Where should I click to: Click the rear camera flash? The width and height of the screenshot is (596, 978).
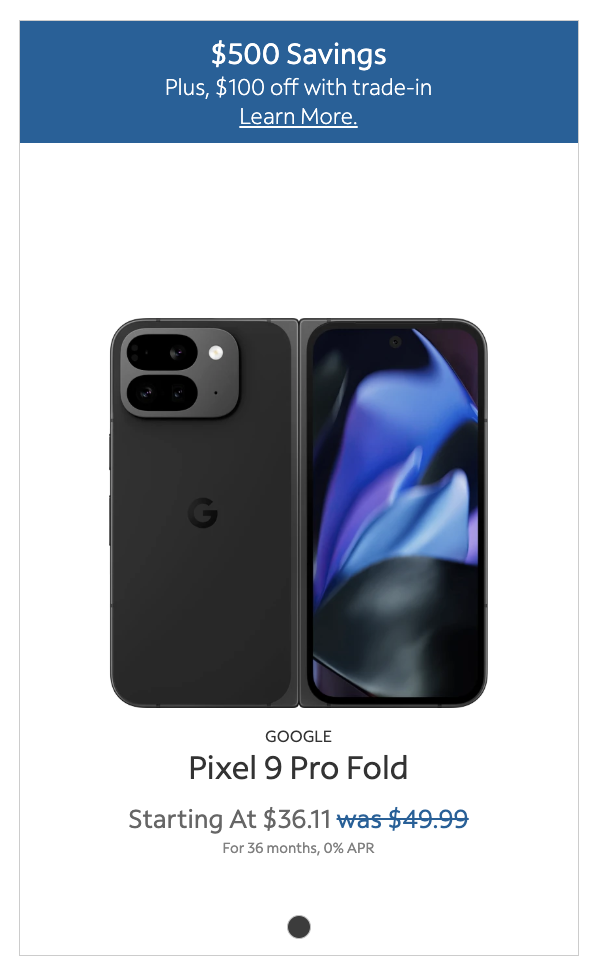pyautogui.click(x=216, y=352)
